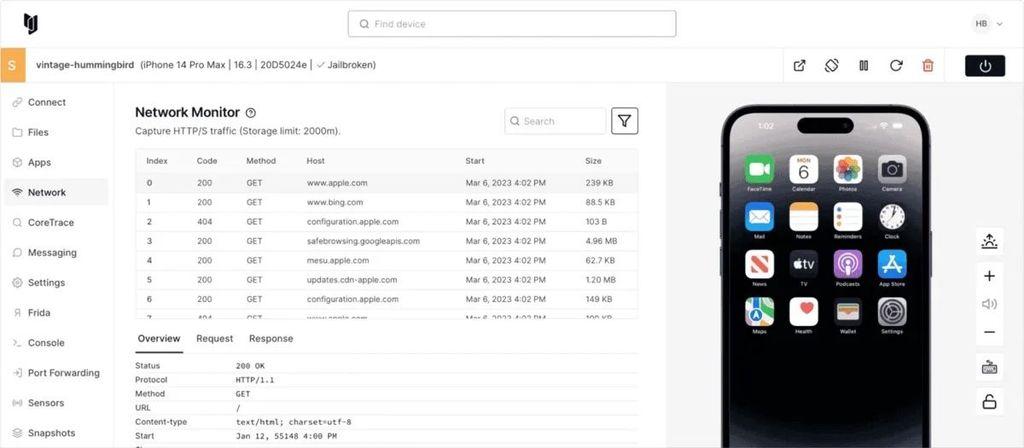Viewport: 1024px width, 448px height.
Task: Click the 404 code in index 2 row
Action: point(204,222)
